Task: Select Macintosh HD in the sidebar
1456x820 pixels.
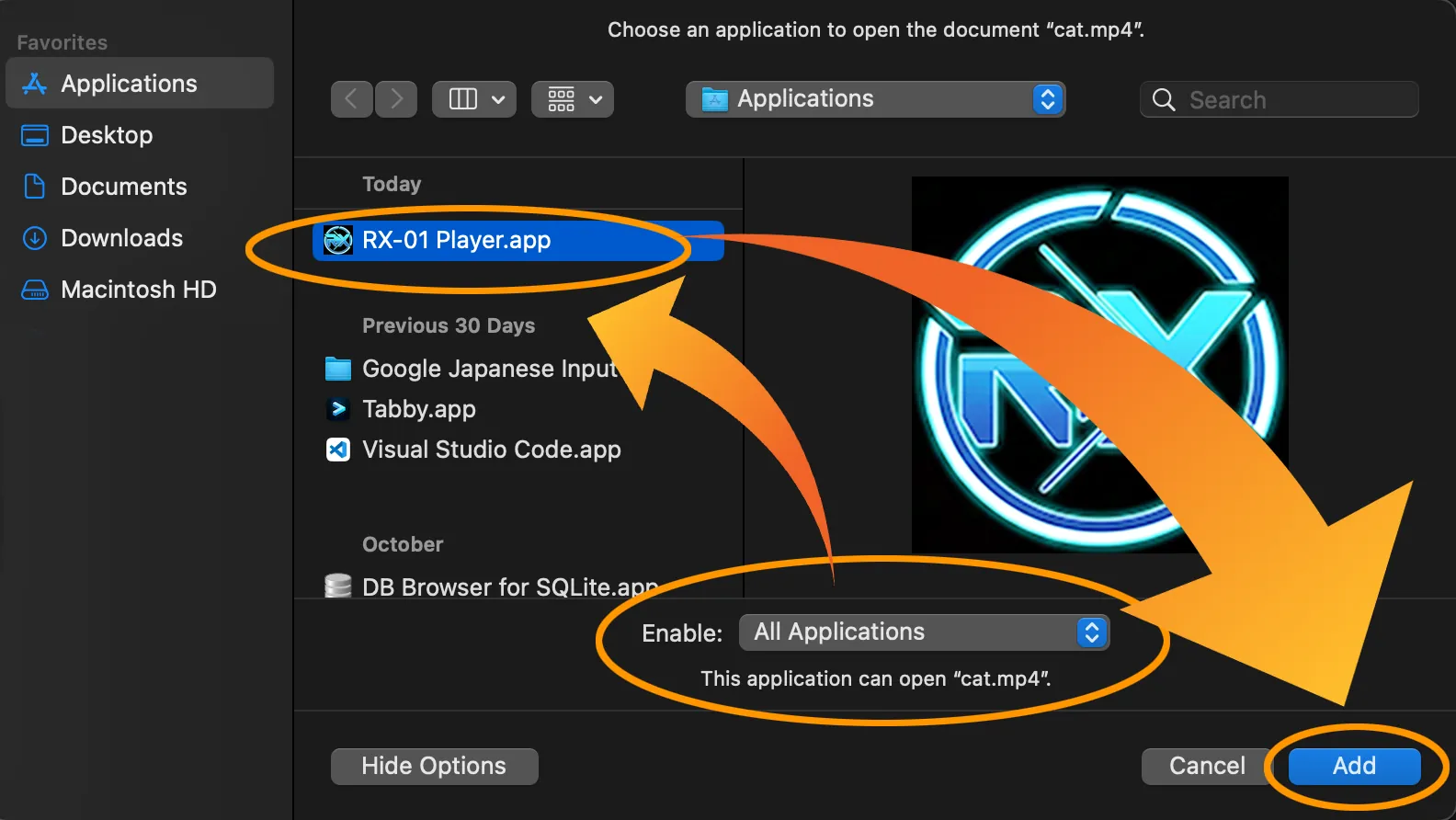Action: pos(138,290)
